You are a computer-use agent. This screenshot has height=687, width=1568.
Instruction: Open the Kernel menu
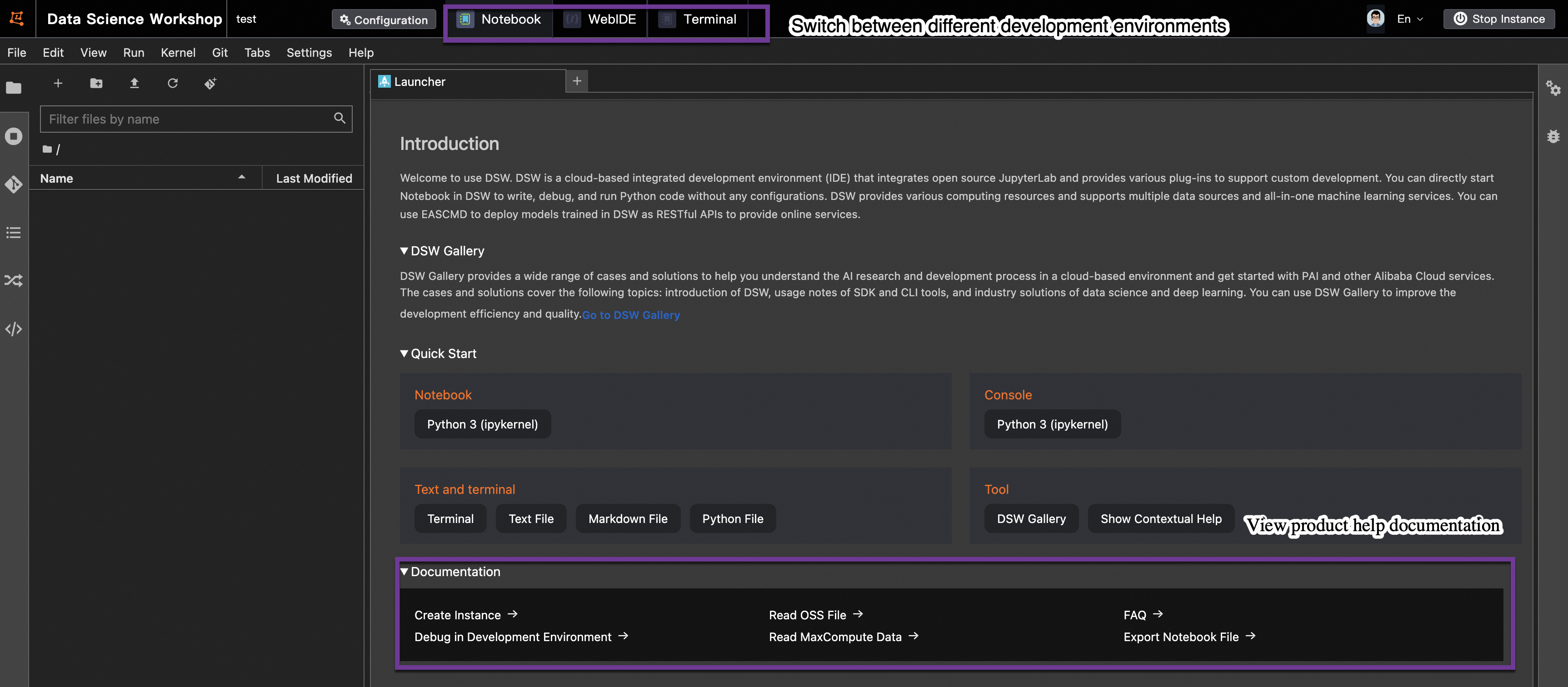pyautogui.click(x=178, y=53)
